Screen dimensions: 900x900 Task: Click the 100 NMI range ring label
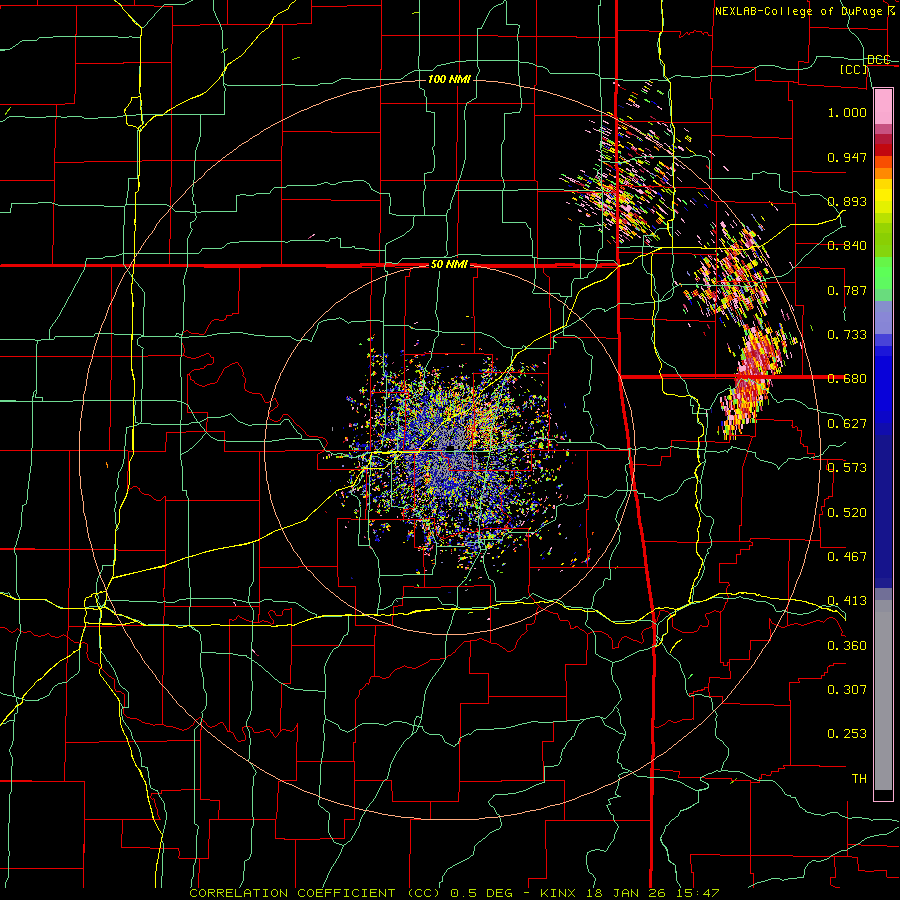point(449,79)
